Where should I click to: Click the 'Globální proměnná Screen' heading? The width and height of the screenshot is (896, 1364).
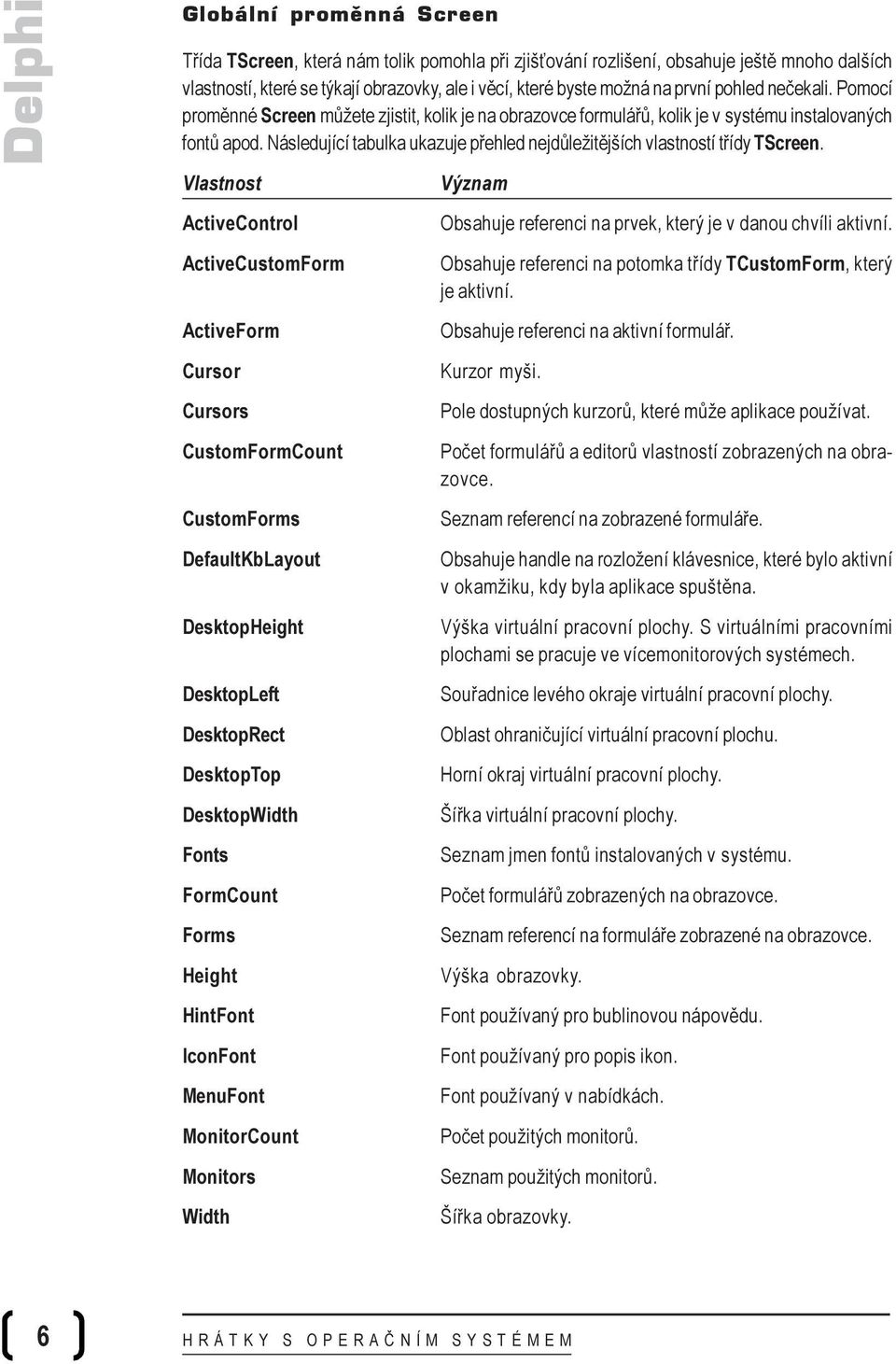(x=340, y=15)
